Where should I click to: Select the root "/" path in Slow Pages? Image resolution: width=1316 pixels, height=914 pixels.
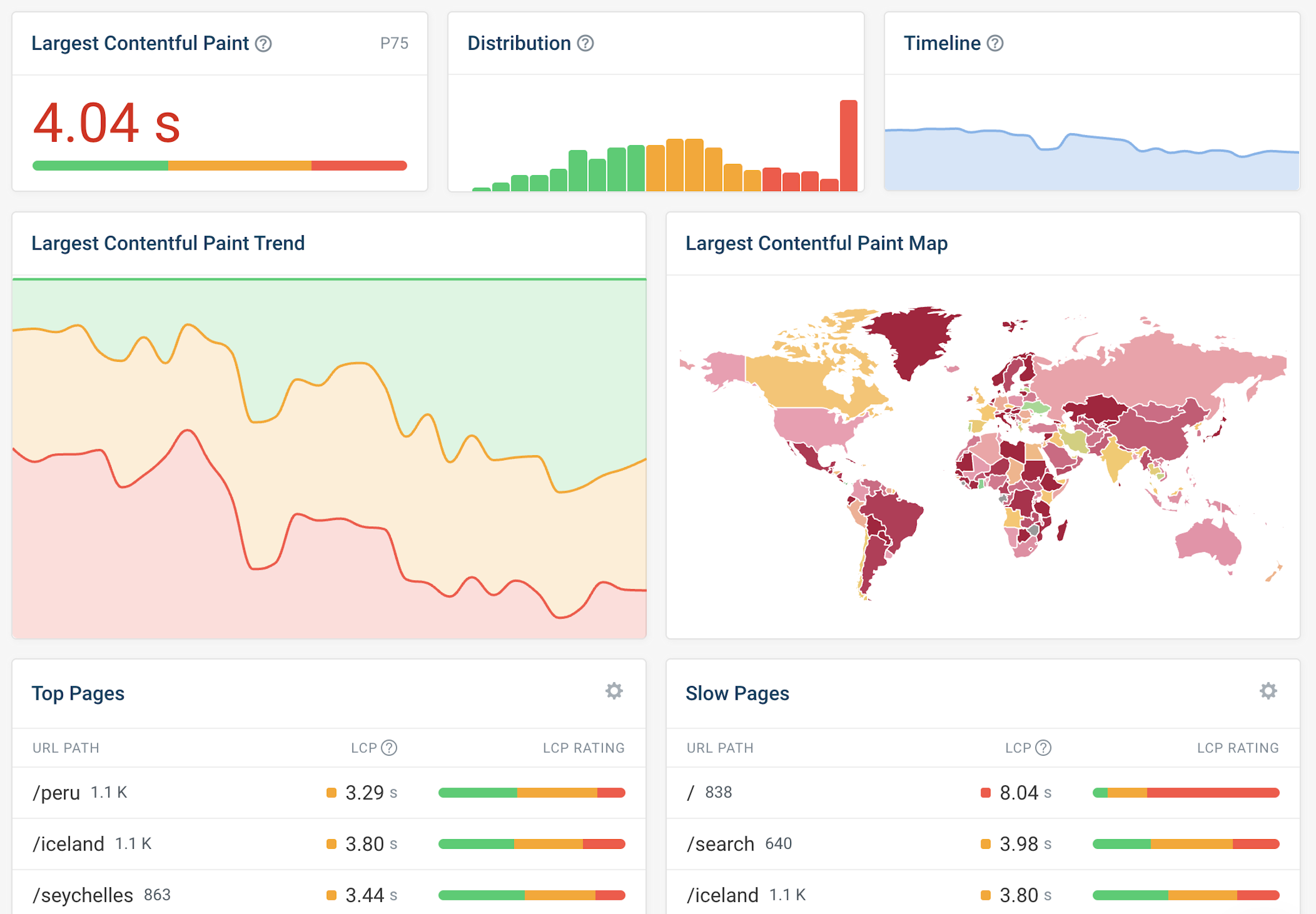tap(691, 792)
